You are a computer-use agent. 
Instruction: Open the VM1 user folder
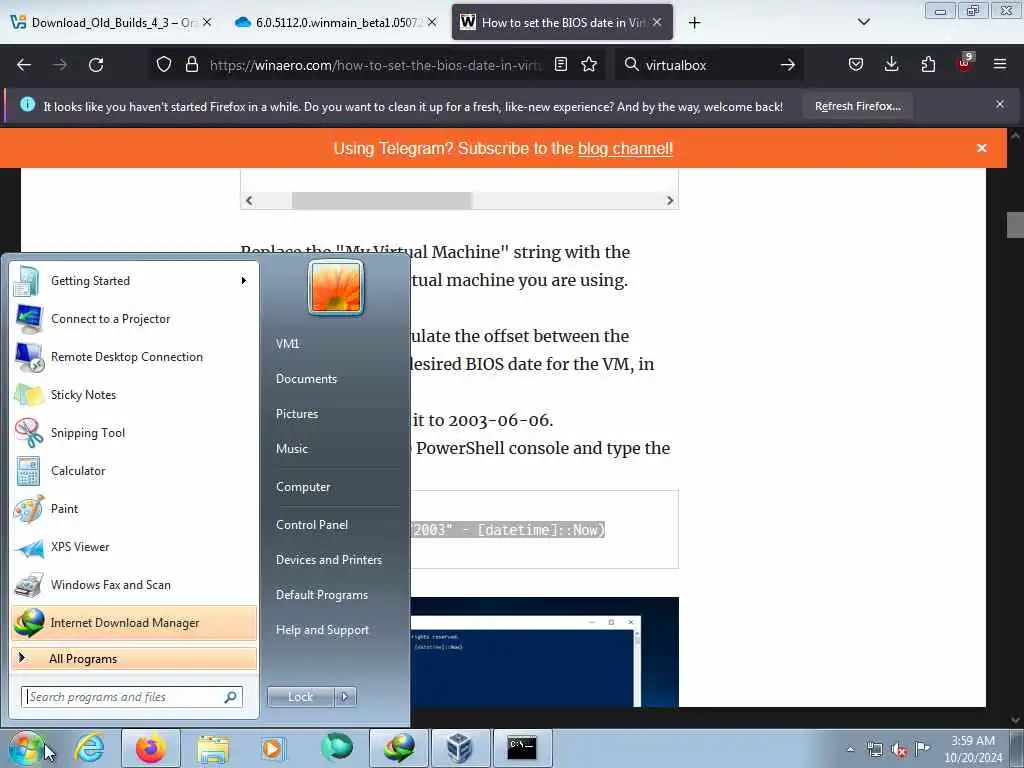(x=287, y=344)
